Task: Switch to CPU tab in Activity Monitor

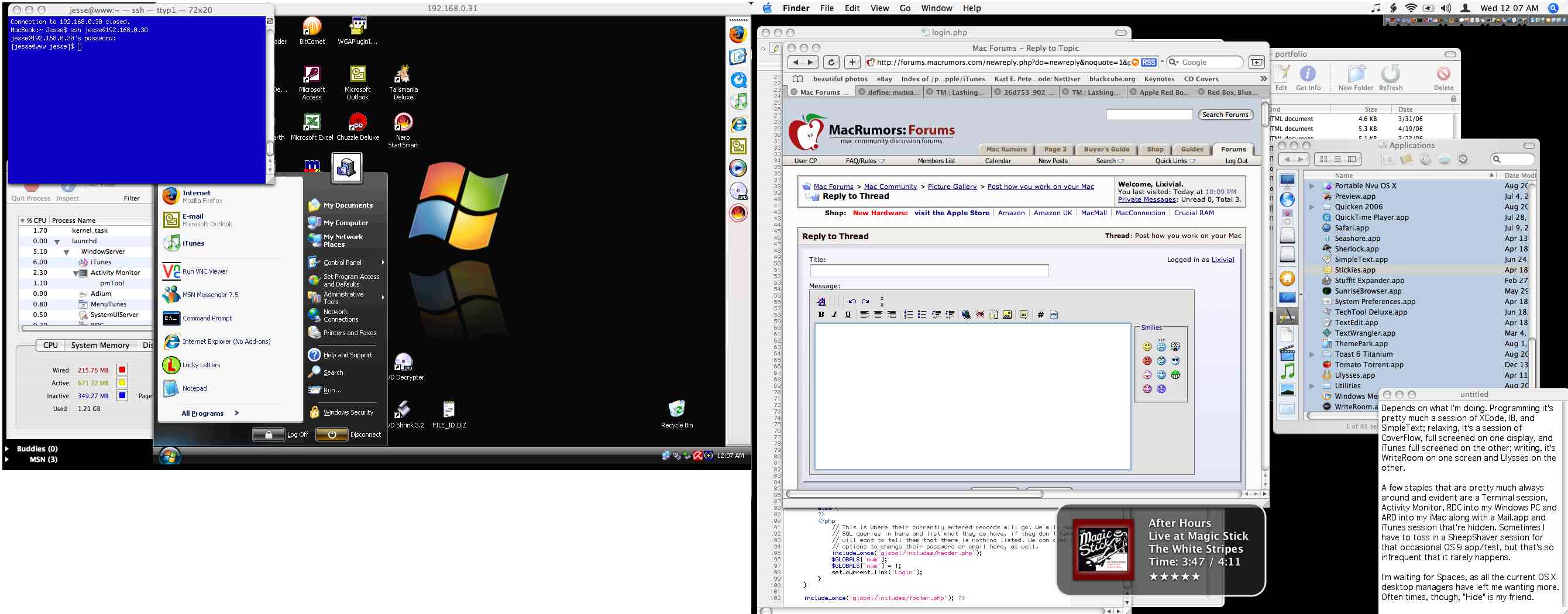Action: [50, 345]
